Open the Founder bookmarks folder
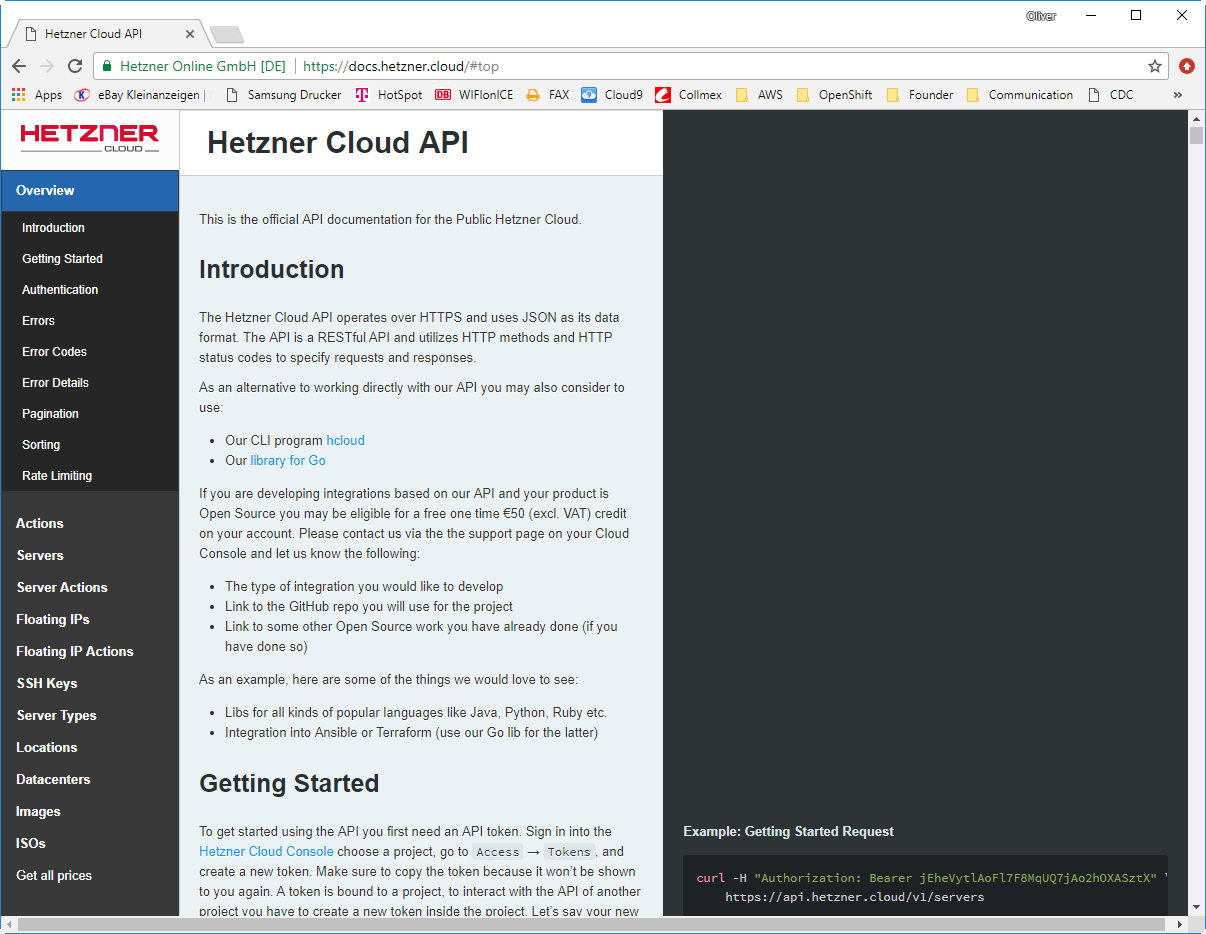This screenshot has width=1206, height=934. click(x=920, y=95)
